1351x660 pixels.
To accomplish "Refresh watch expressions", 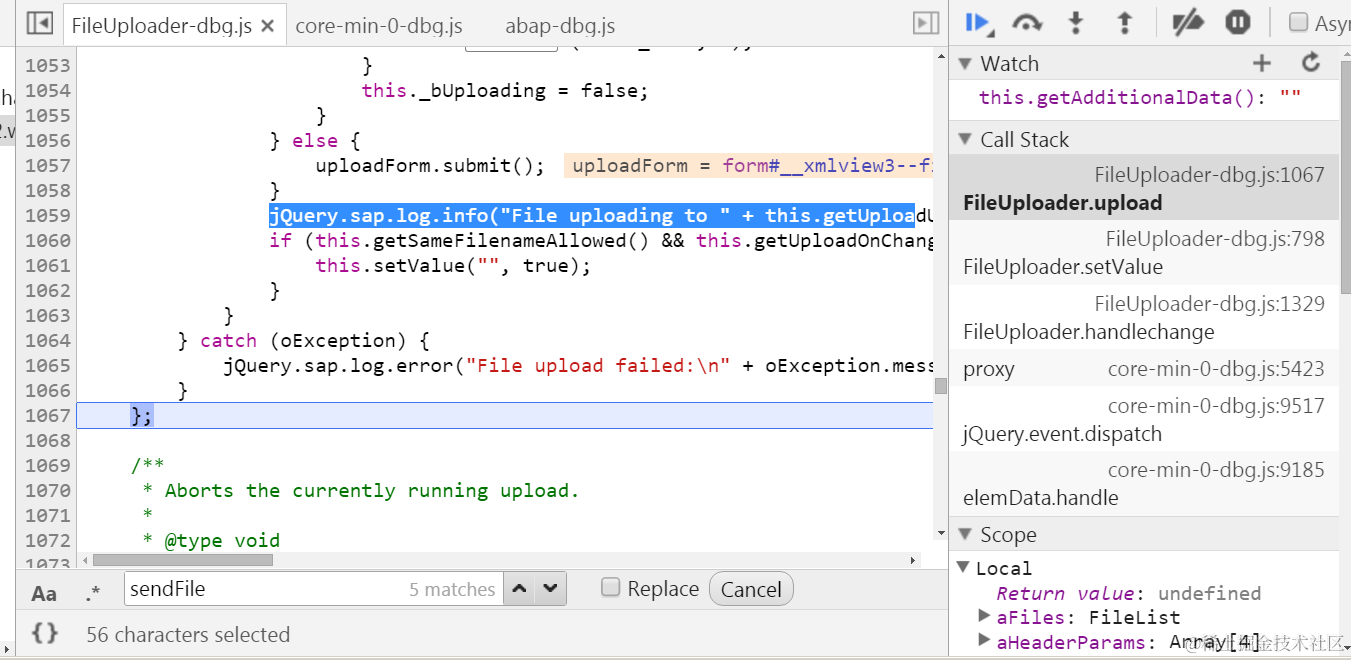I will (x=1311, y=64).
